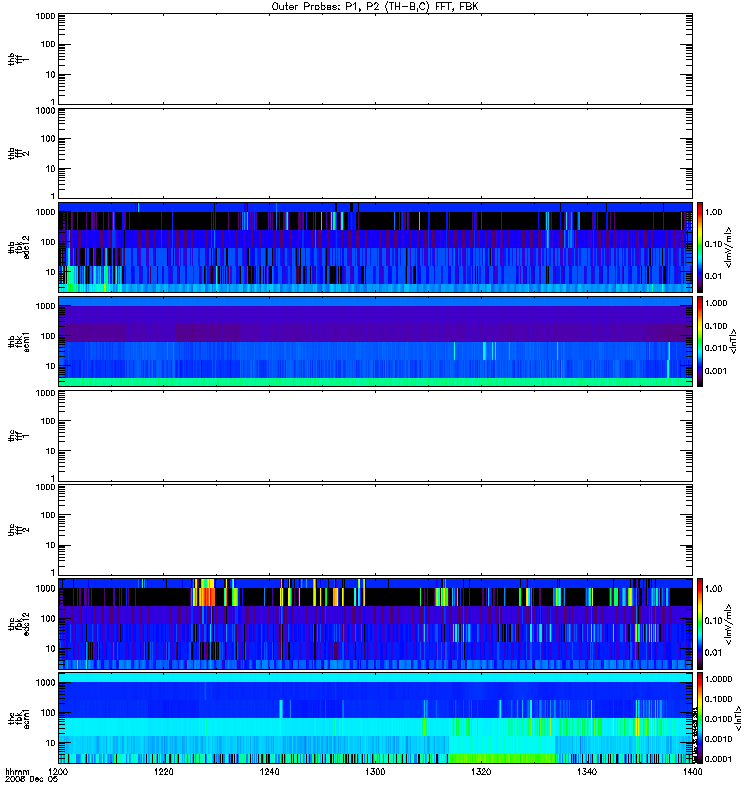Click the 1220 time axis label
750x800 pixels.
click(164, 772)
